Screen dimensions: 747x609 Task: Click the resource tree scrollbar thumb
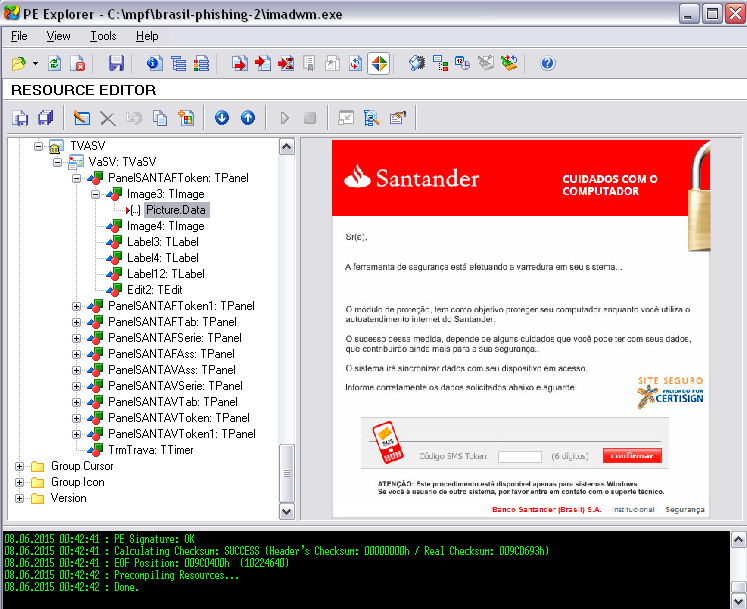point(286,473)
